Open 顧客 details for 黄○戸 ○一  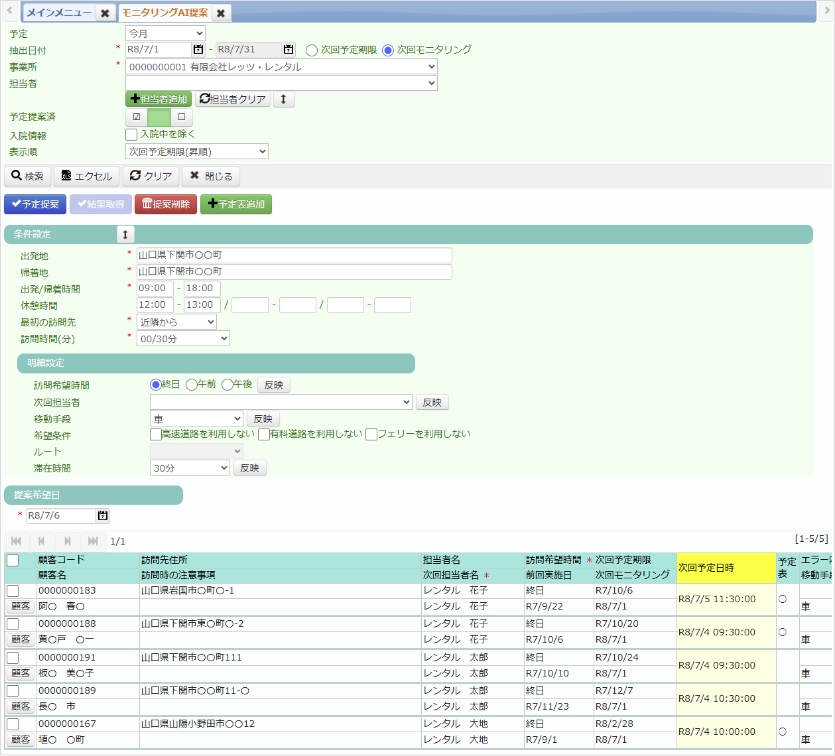point(20,639)
